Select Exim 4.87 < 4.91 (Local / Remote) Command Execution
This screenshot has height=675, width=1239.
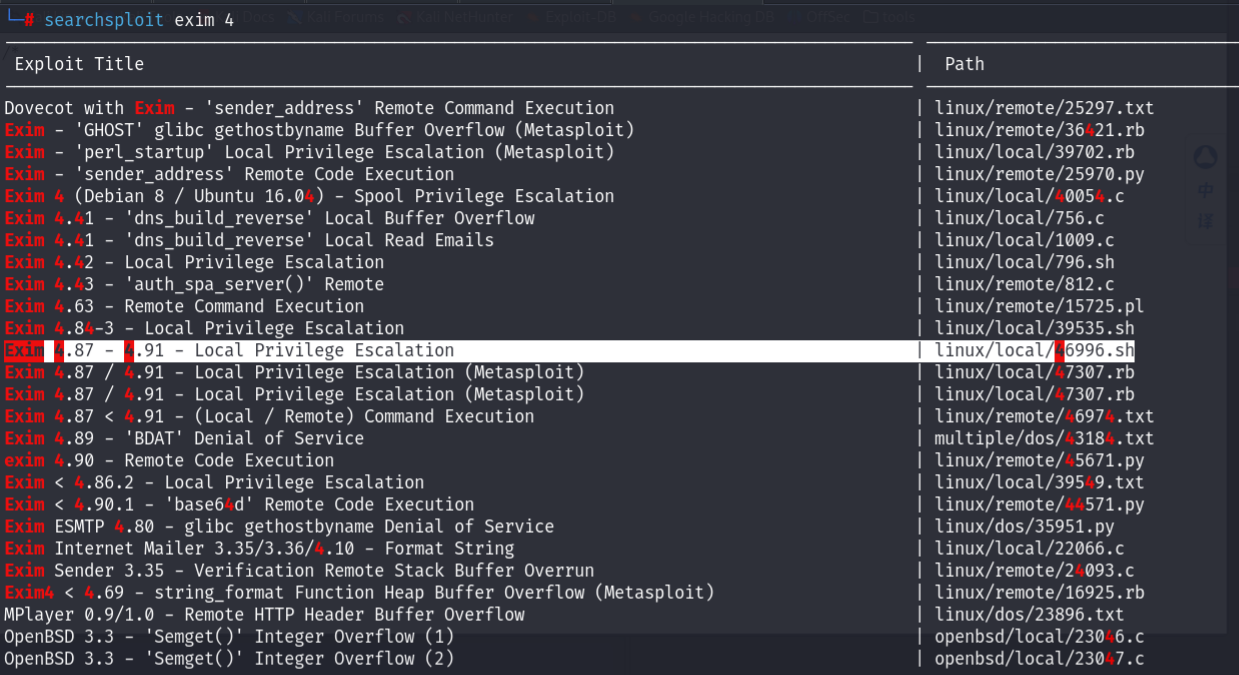tap(269, 416)
